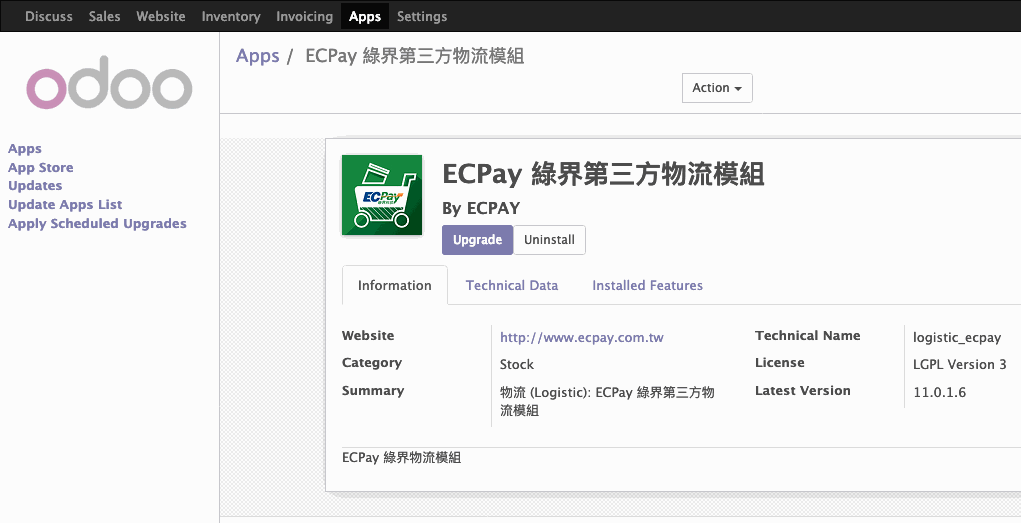Open the App Store sidebar link
This screenshot has height=523, width=1021.
tap(40, 167)
